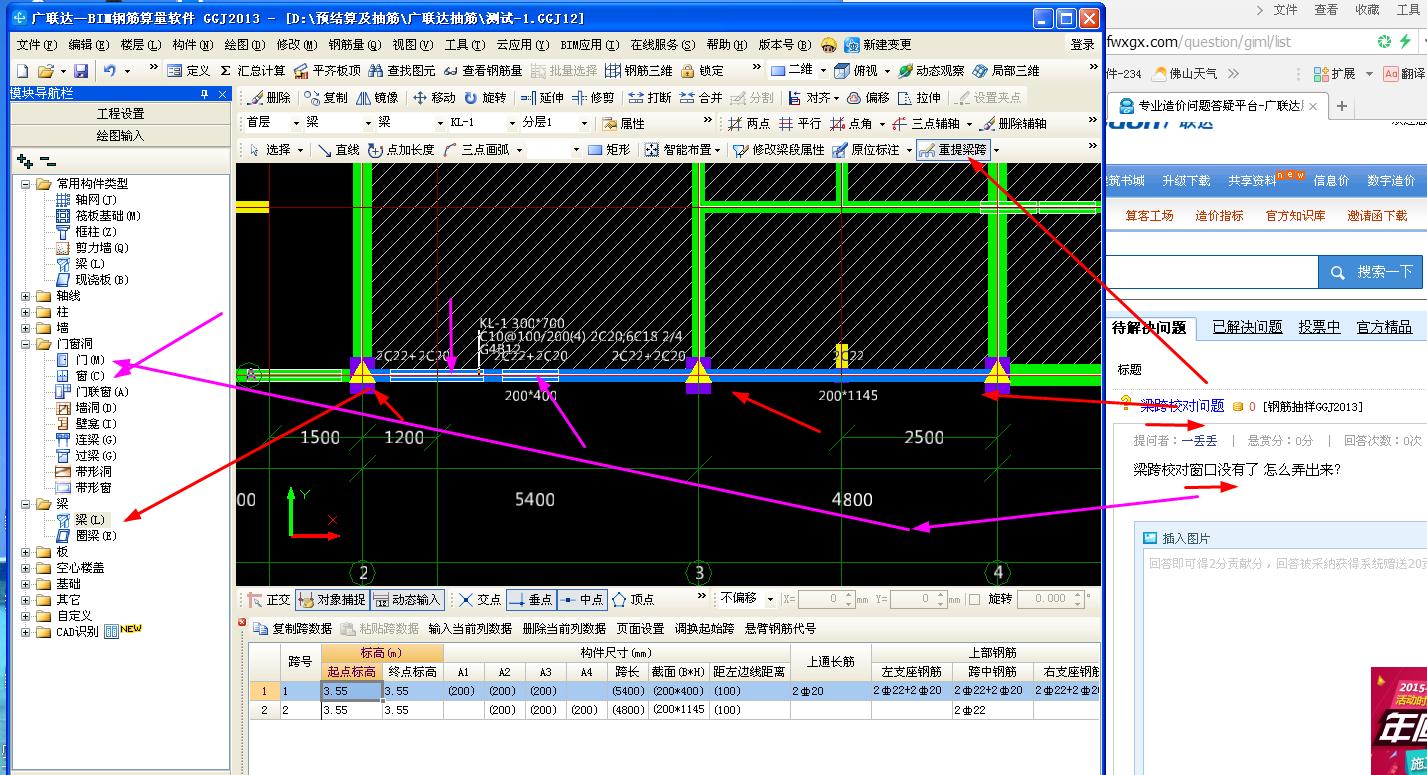Click 复制跨数据 button

tap(293, 629)
